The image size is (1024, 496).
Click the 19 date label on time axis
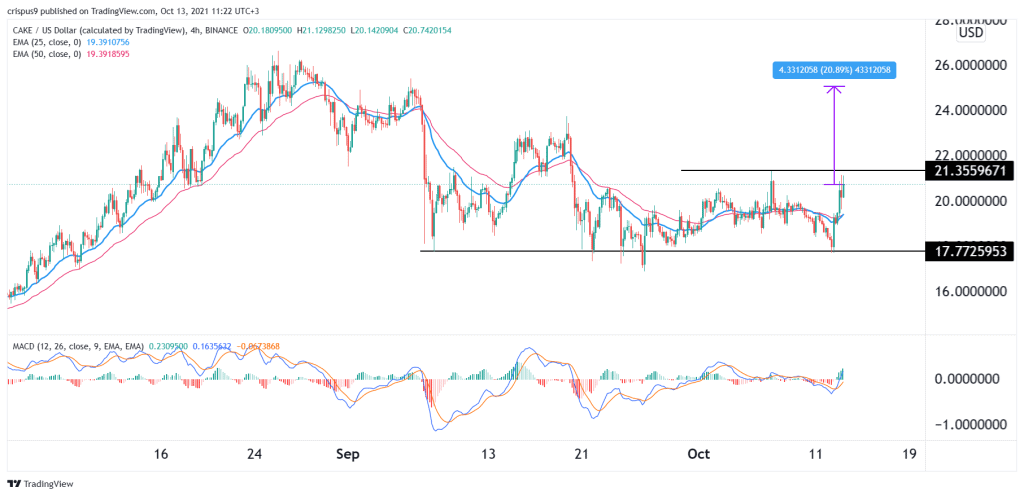[x=908, y=454]
